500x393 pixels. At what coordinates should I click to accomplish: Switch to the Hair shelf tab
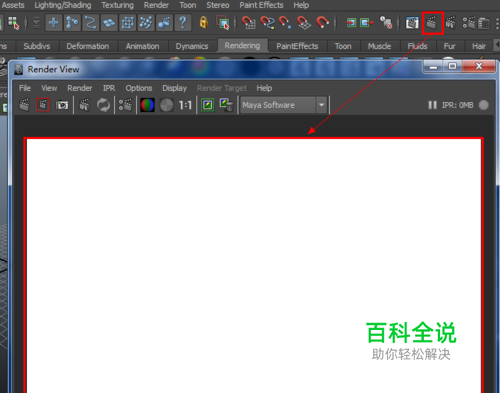pos(479,46)
